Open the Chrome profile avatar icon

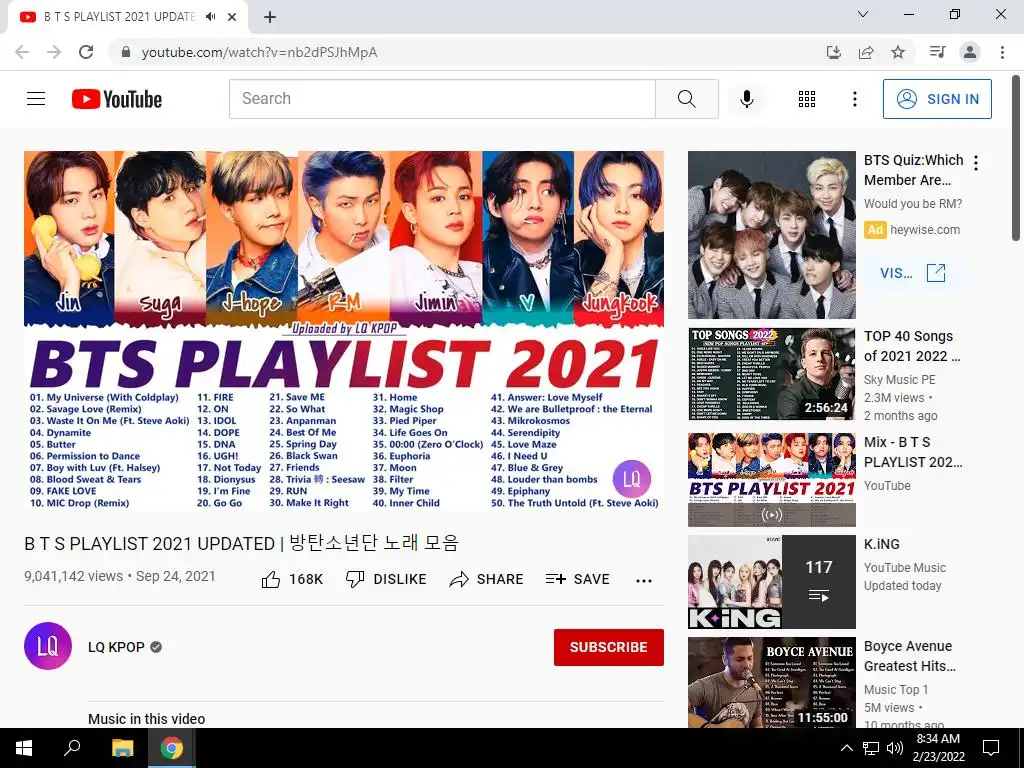[970, 52]
